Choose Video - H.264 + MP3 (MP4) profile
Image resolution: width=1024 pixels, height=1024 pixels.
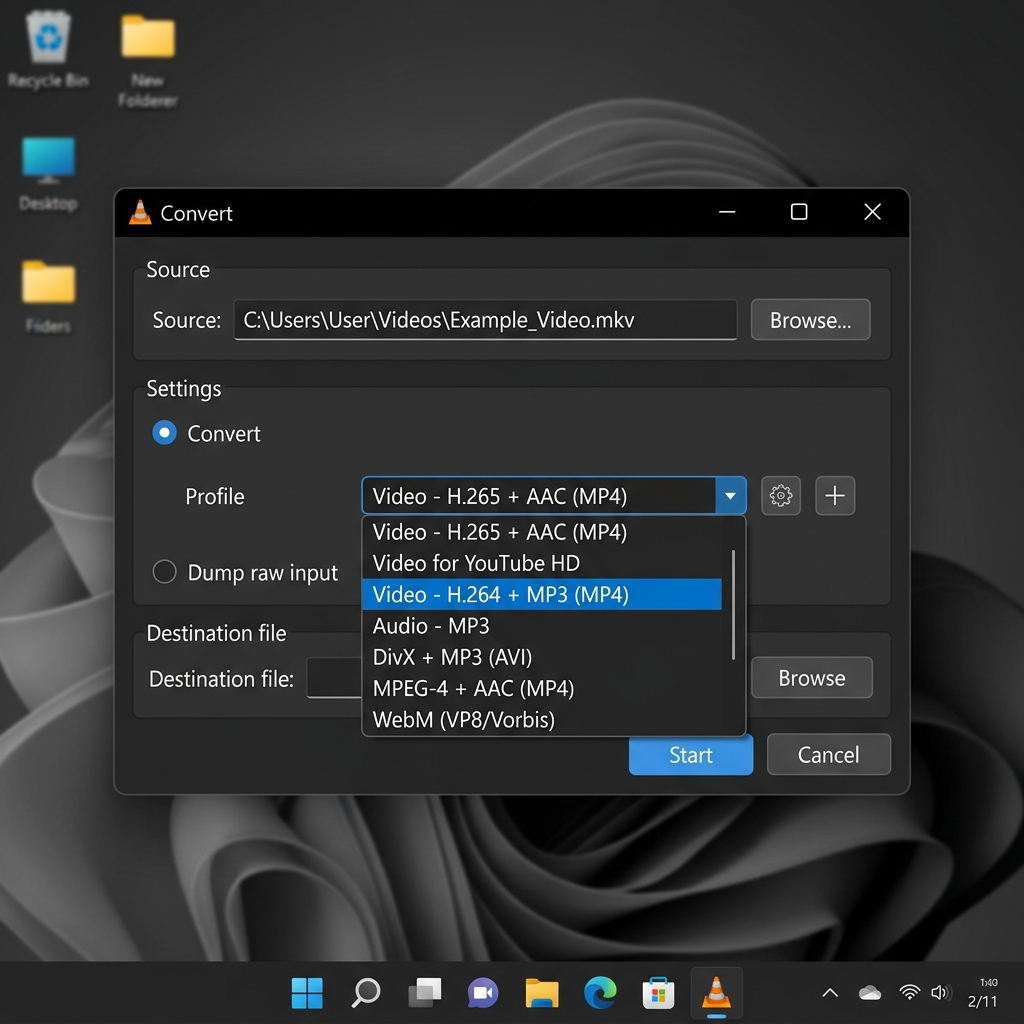tap(541, 594)
